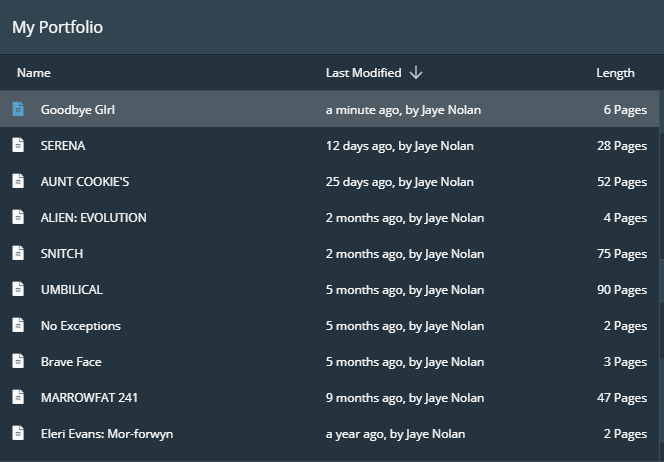Click the My Portfolio panel title
664x462 pixels.
click(x=57, y=27)
